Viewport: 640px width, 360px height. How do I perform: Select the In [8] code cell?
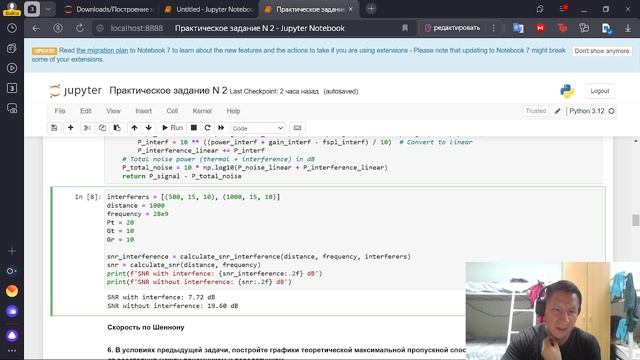point(354,239)
